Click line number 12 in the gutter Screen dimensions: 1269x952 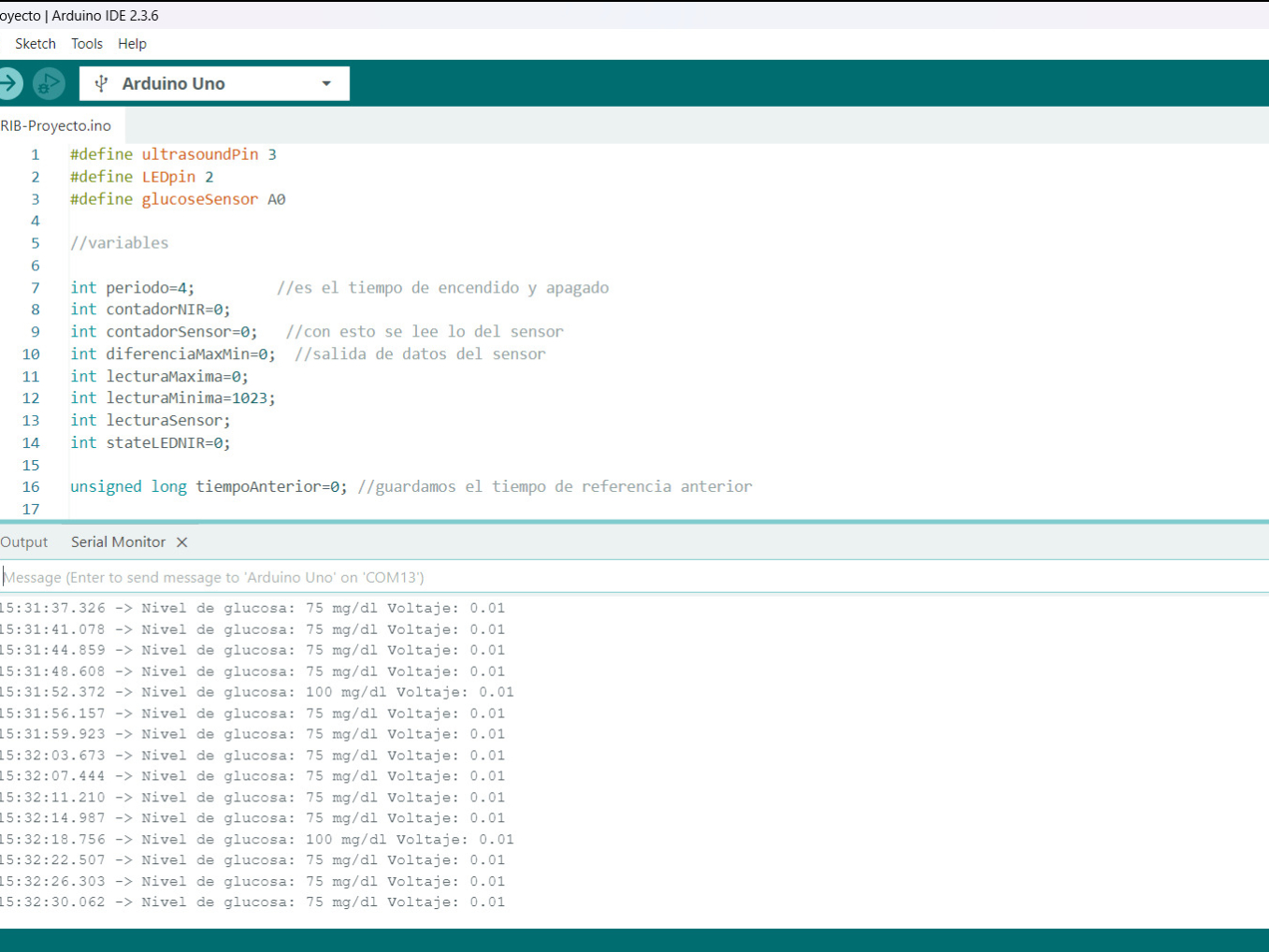31,398
